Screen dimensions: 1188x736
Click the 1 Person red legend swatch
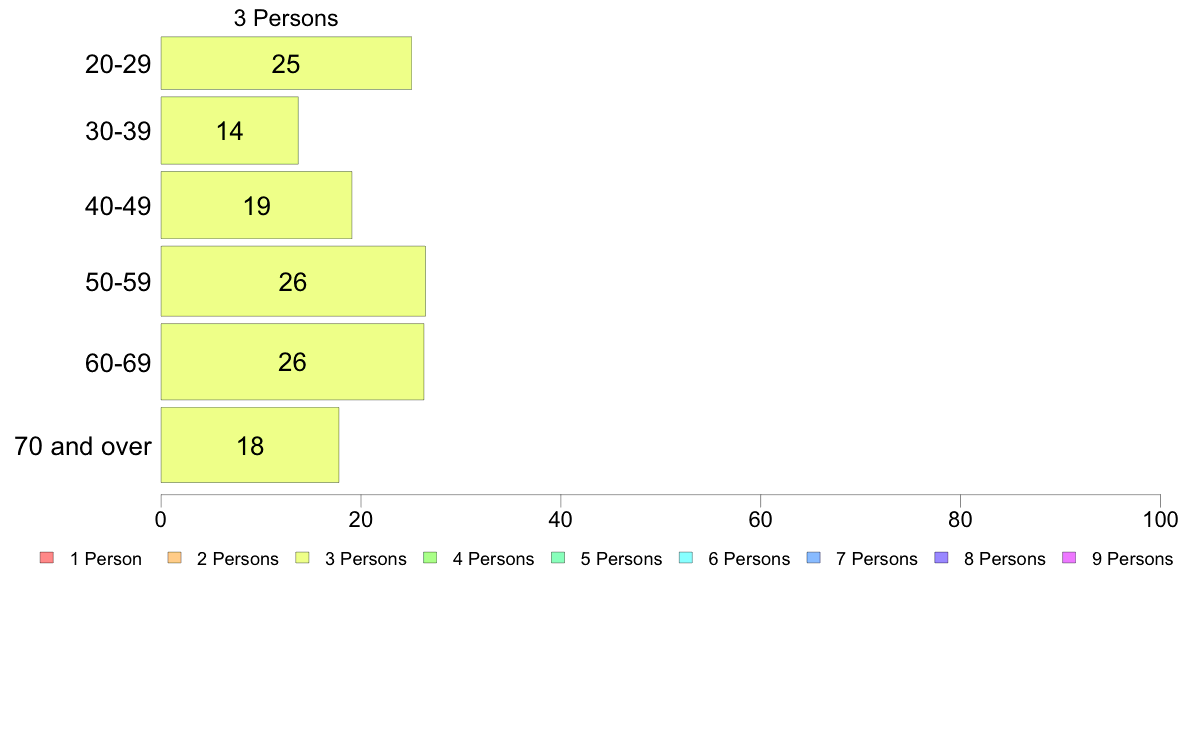pos(47,559)
